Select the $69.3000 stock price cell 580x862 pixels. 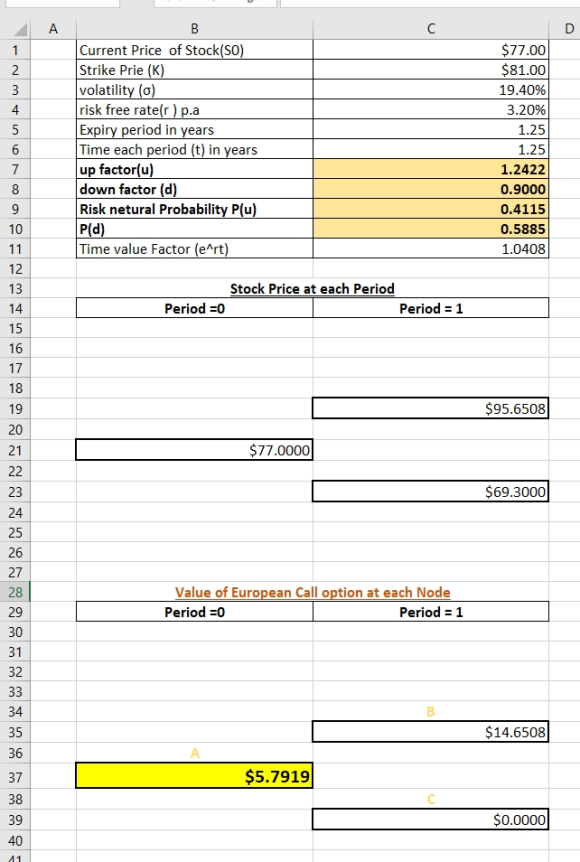coord(430,491)
